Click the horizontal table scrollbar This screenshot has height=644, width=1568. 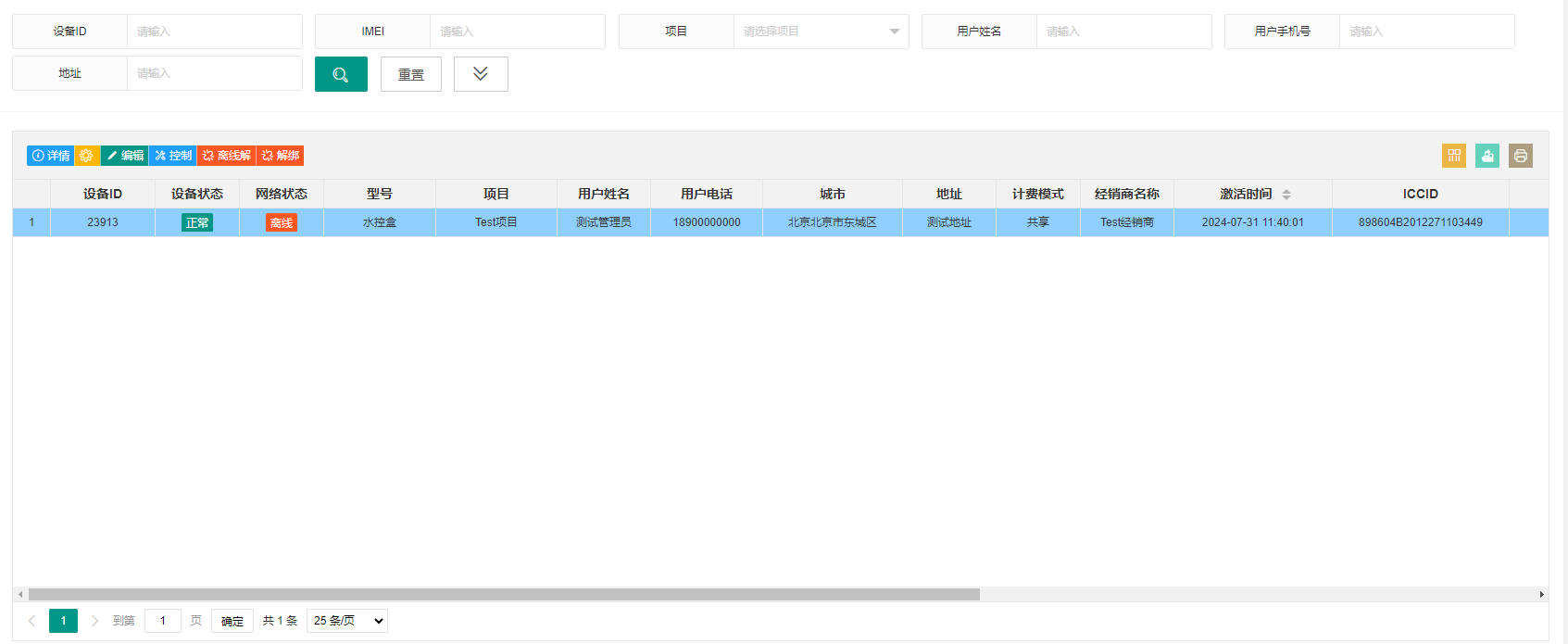(x=504, y=594)
